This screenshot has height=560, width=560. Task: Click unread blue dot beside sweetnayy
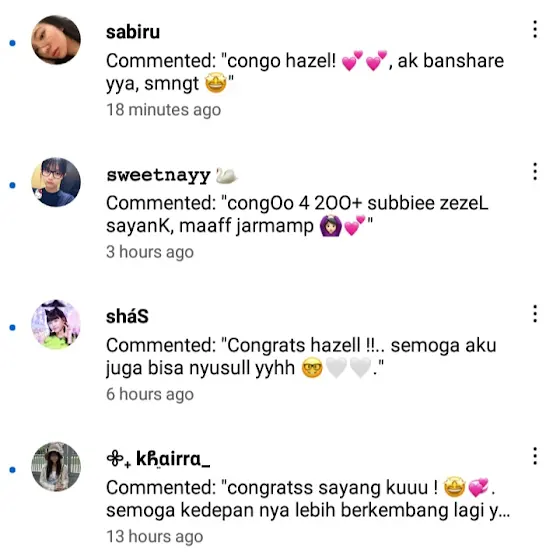coord(12,185)
